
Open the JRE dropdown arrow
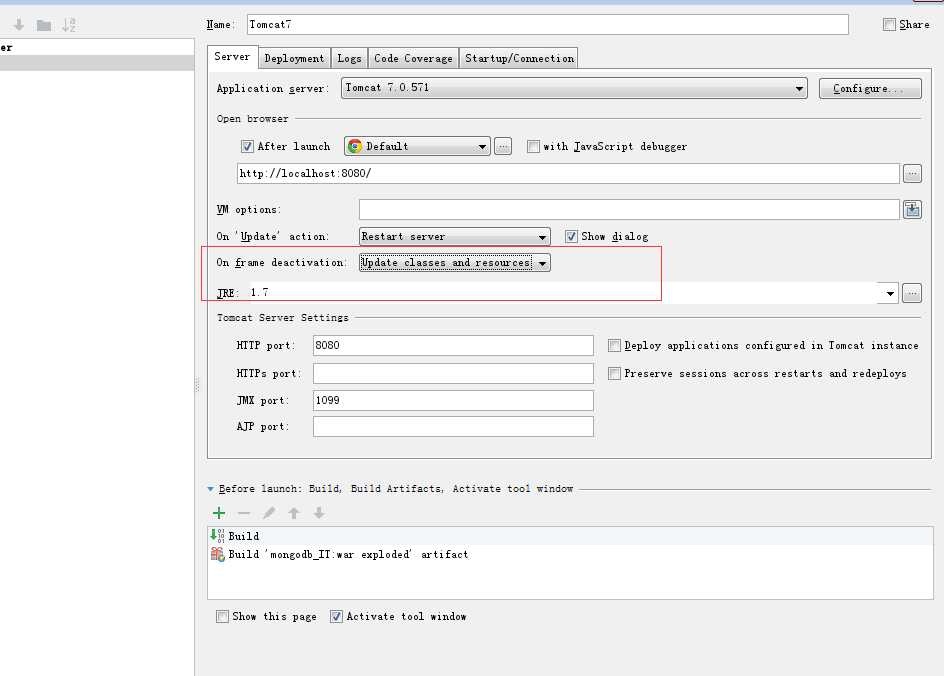tap(889, 293)
